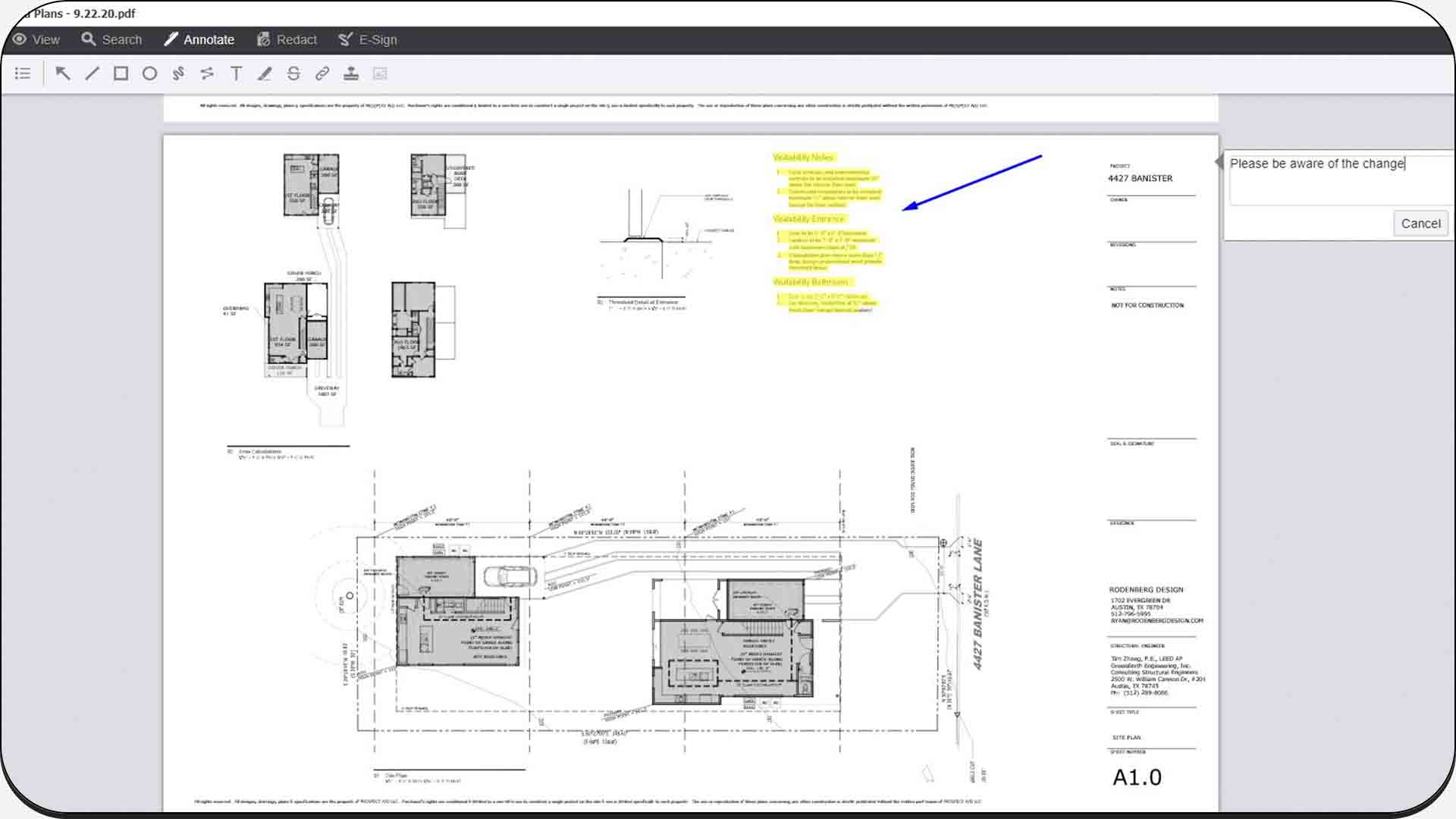1456x819 pixels.
Task: Select the Line drawing tool
Action: pos(92,74)
